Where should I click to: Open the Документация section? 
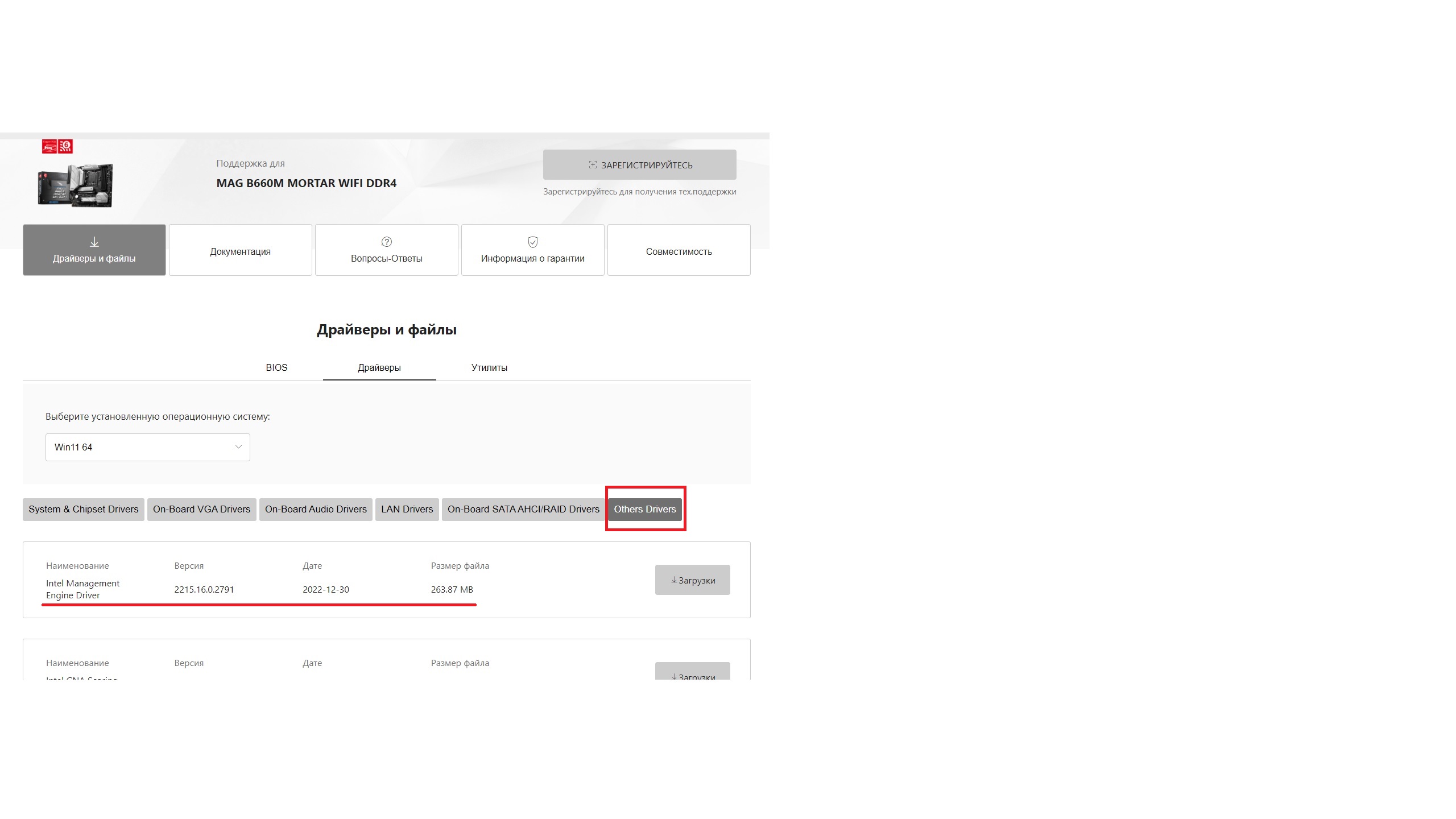pyautogui.click(x=240, y=251)
